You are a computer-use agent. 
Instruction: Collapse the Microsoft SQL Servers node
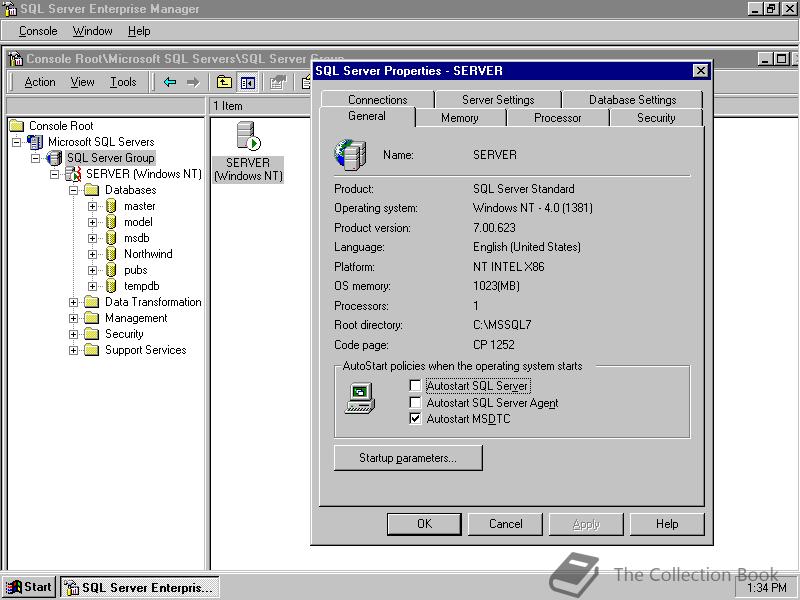click(16, 142)
